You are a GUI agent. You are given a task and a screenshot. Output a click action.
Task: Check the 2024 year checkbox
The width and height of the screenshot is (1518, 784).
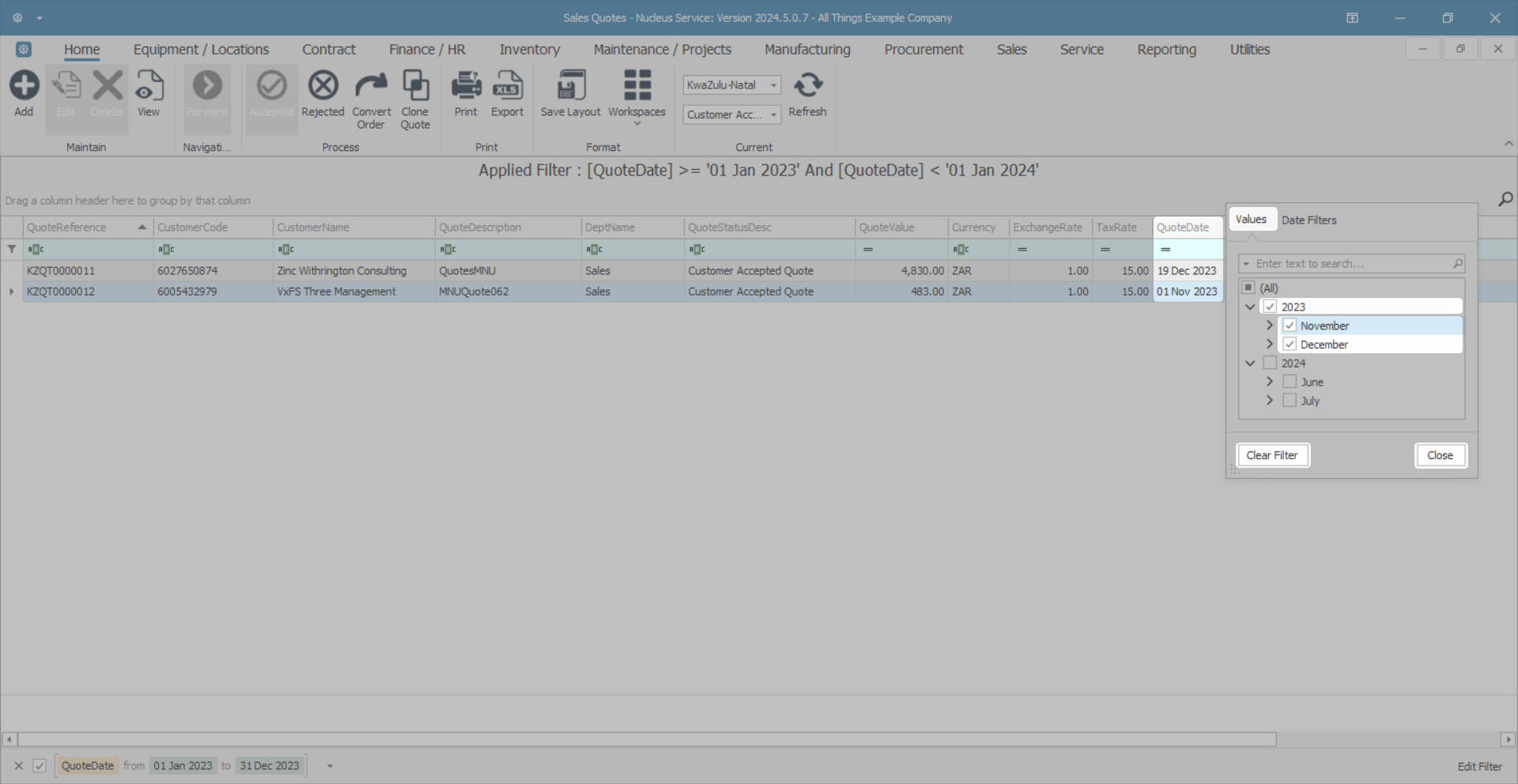1270,364
